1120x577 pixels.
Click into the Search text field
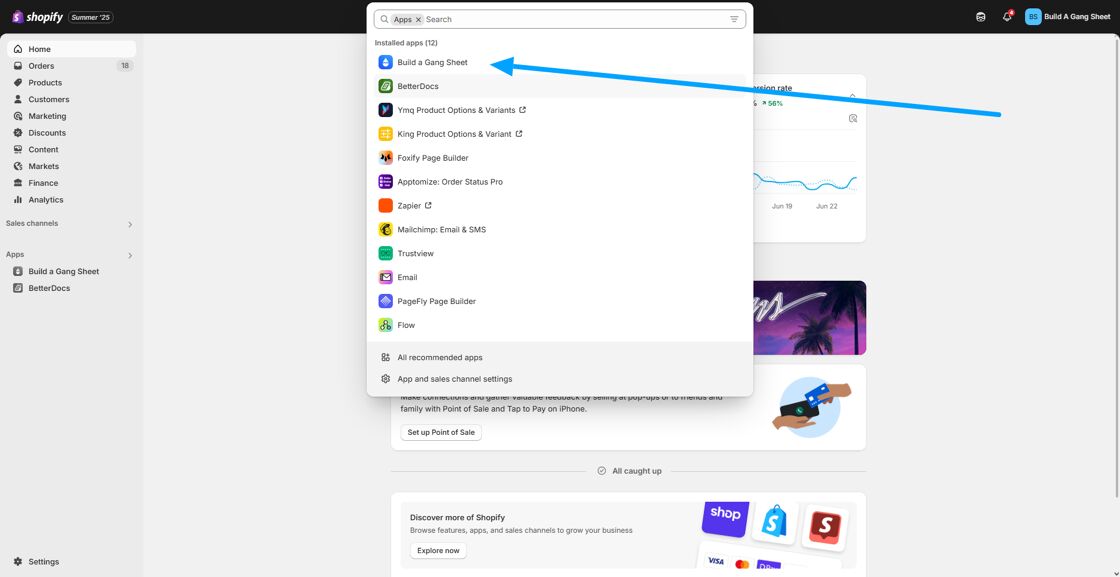click(x=575, y=19)
